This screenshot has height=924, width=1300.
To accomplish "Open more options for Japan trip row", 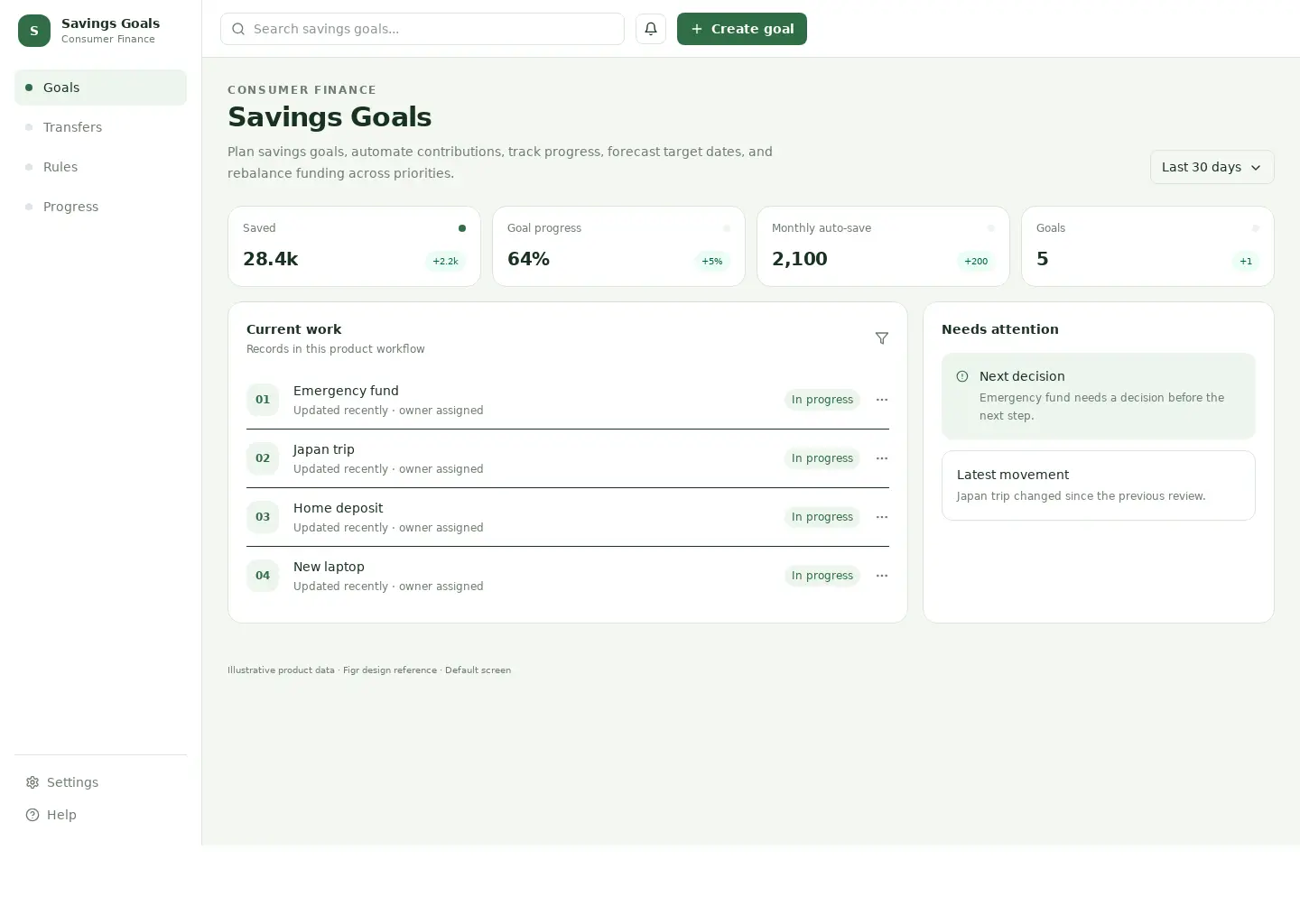I will point(882,458).
